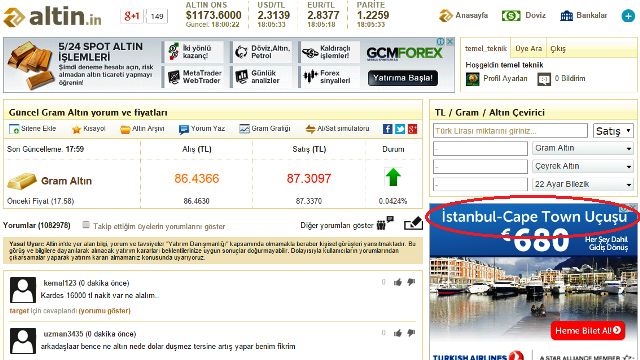Viewport: 640px width, 360px height.
Task: Click the Google Plus share icon
Action: pyautogui.click(x=413, y=129)
